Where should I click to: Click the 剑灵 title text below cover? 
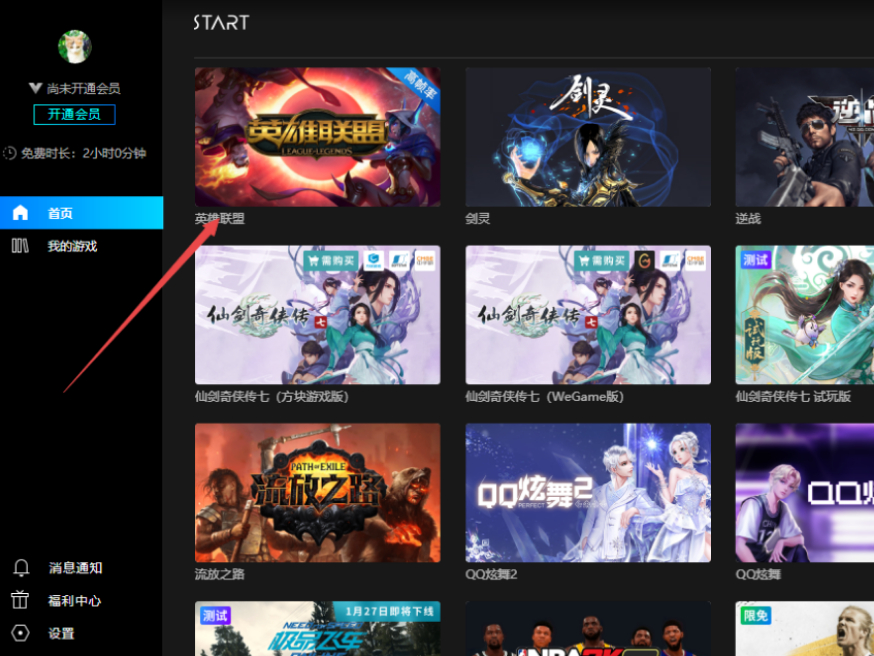478,218
